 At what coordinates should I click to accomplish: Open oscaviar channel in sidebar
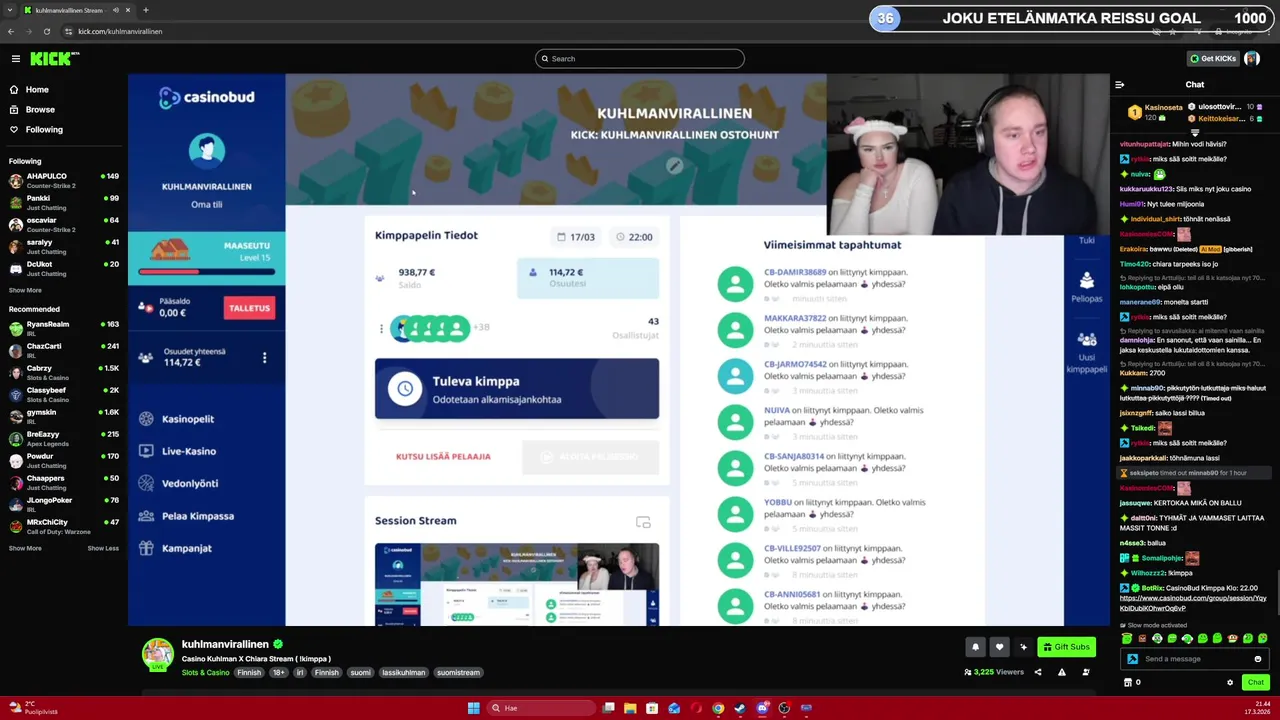point(64,225)
